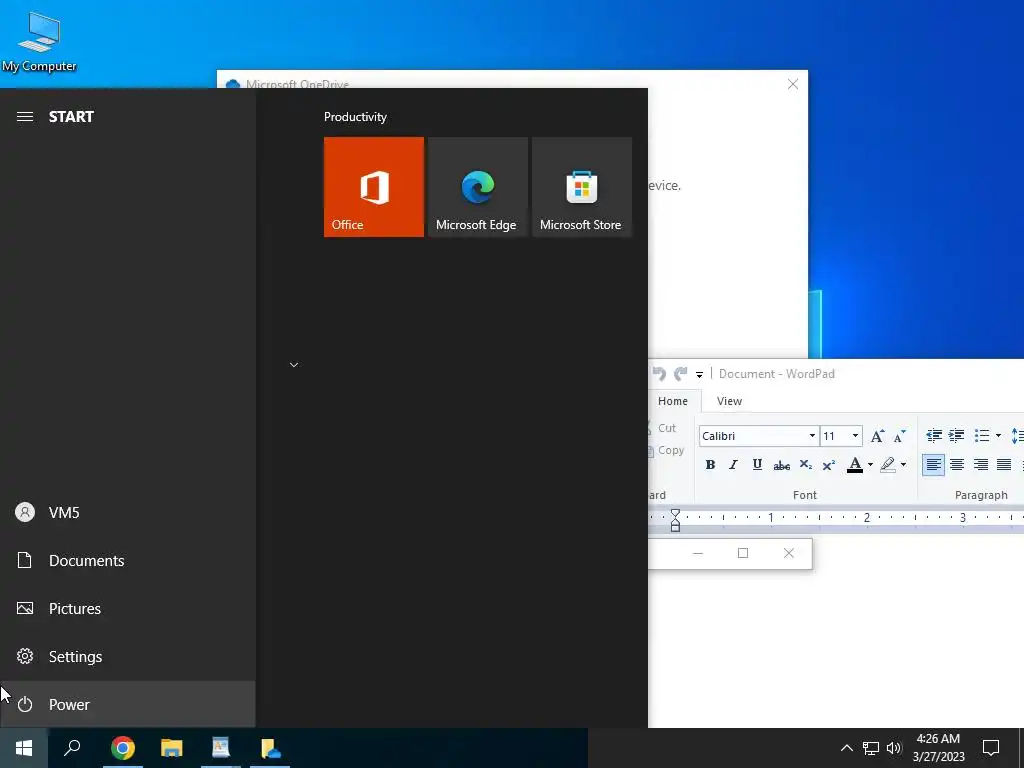
Task: Open highlight color dropdown arrow
Action: (903, 464)
